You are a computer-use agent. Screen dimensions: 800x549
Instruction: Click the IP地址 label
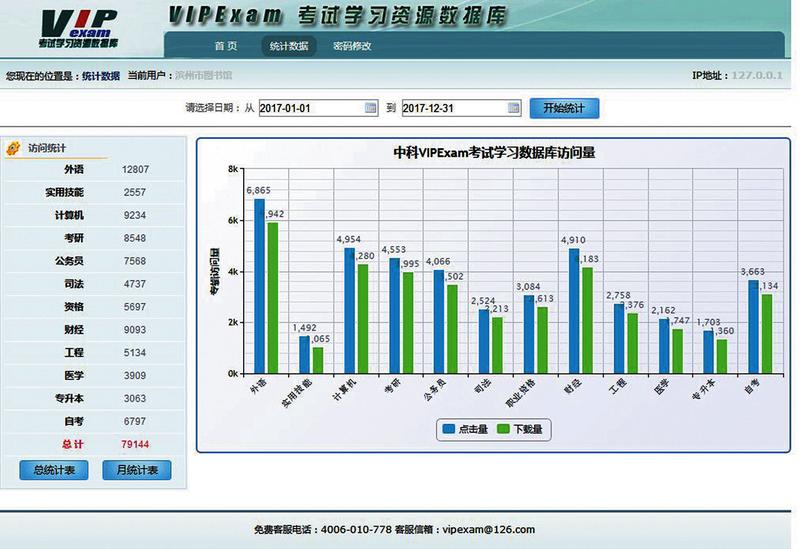(710, 76)
